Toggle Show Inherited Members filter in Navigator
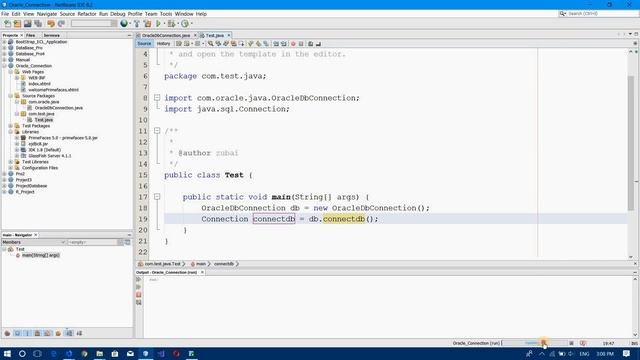Viewport: 640px width, 360px height. [x=7, y=333]
